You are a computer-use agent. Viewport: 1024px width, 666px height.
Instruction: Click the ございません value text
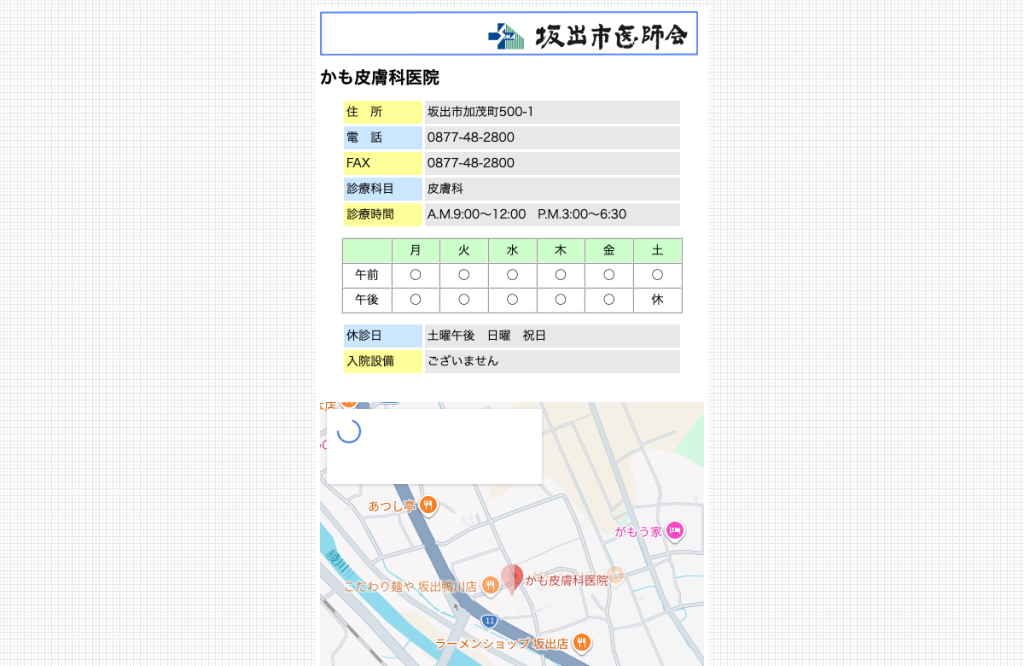[x=463, y=361]
